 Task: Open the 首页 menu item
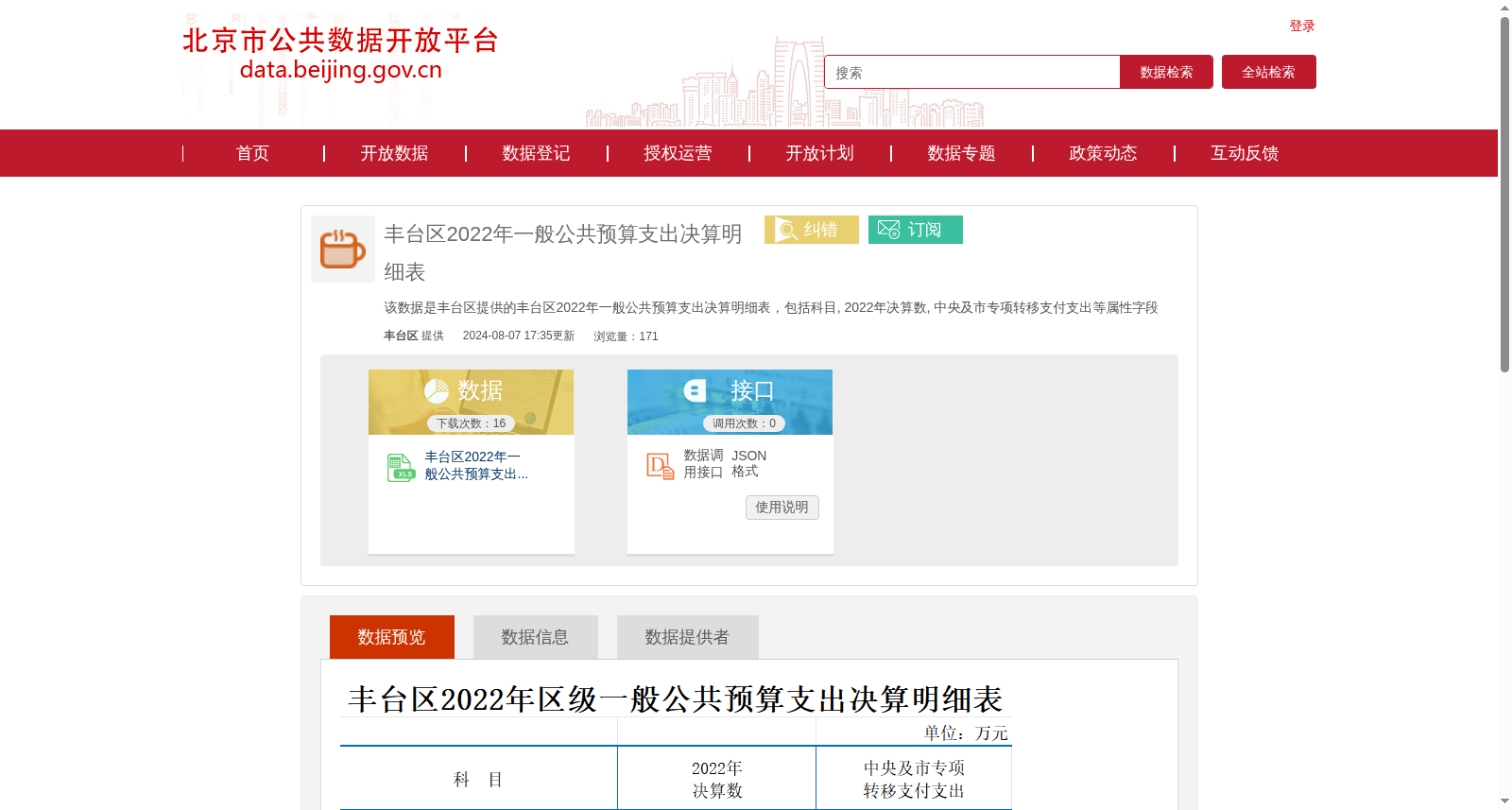pos(252,153)
